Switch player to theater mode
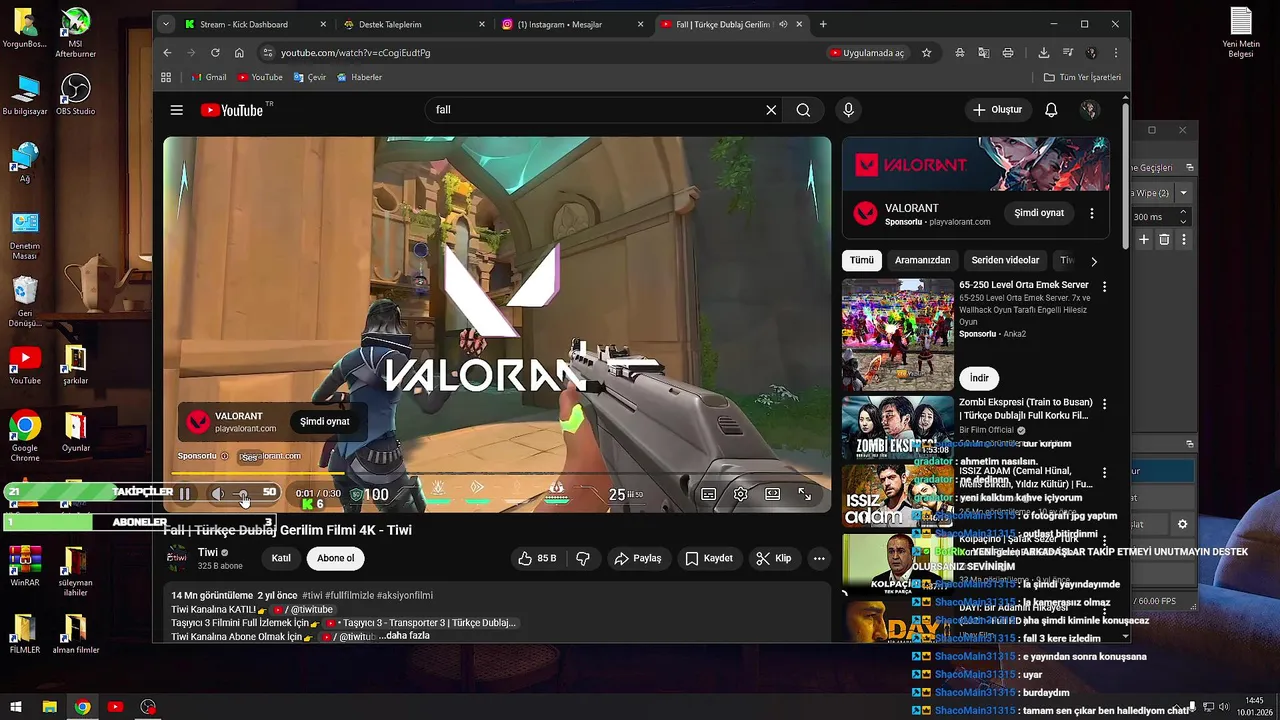This screenshot has width=1280, height=720. [772, 494]
